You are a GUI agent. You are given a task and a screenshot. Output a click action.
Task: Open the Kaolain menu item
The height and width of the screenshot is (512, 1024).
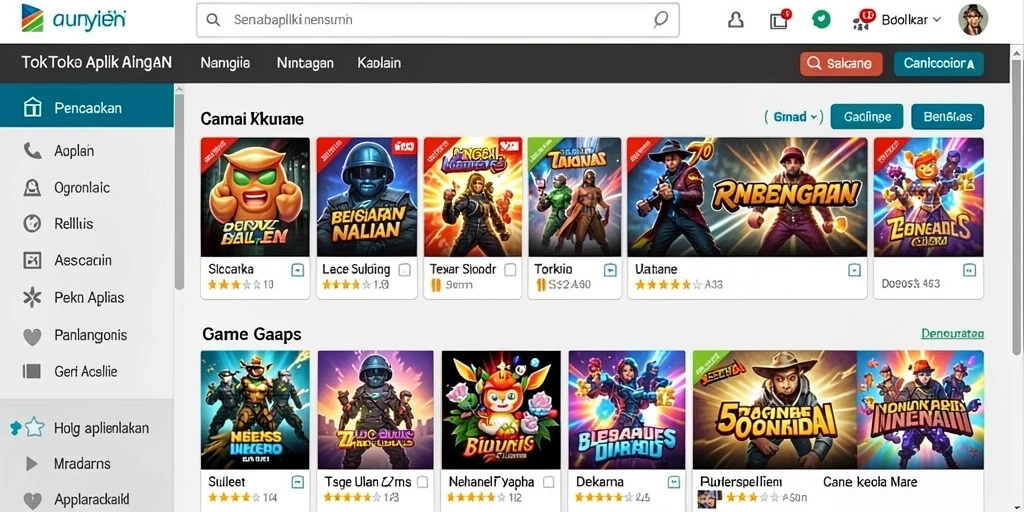point(379,63)
